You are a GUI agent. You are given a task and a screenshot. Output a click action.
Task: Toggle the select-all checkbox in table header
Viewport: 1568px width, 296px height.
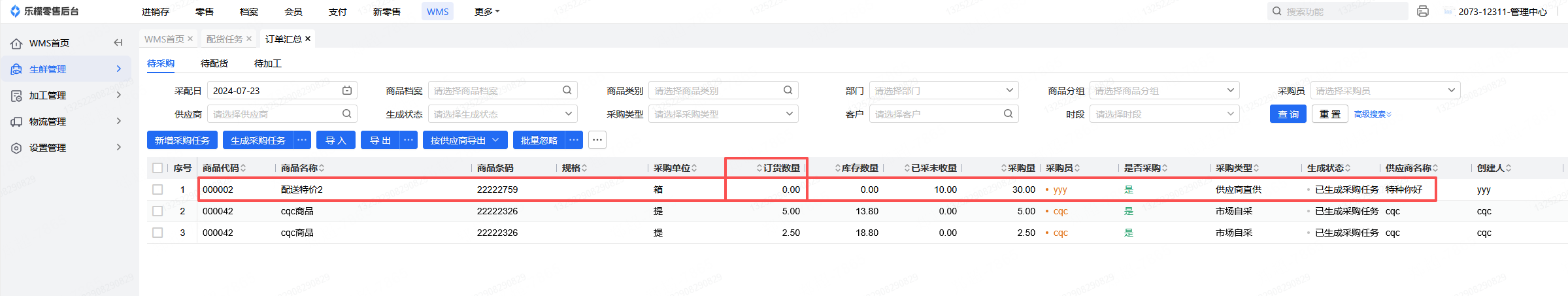point(158,168)
